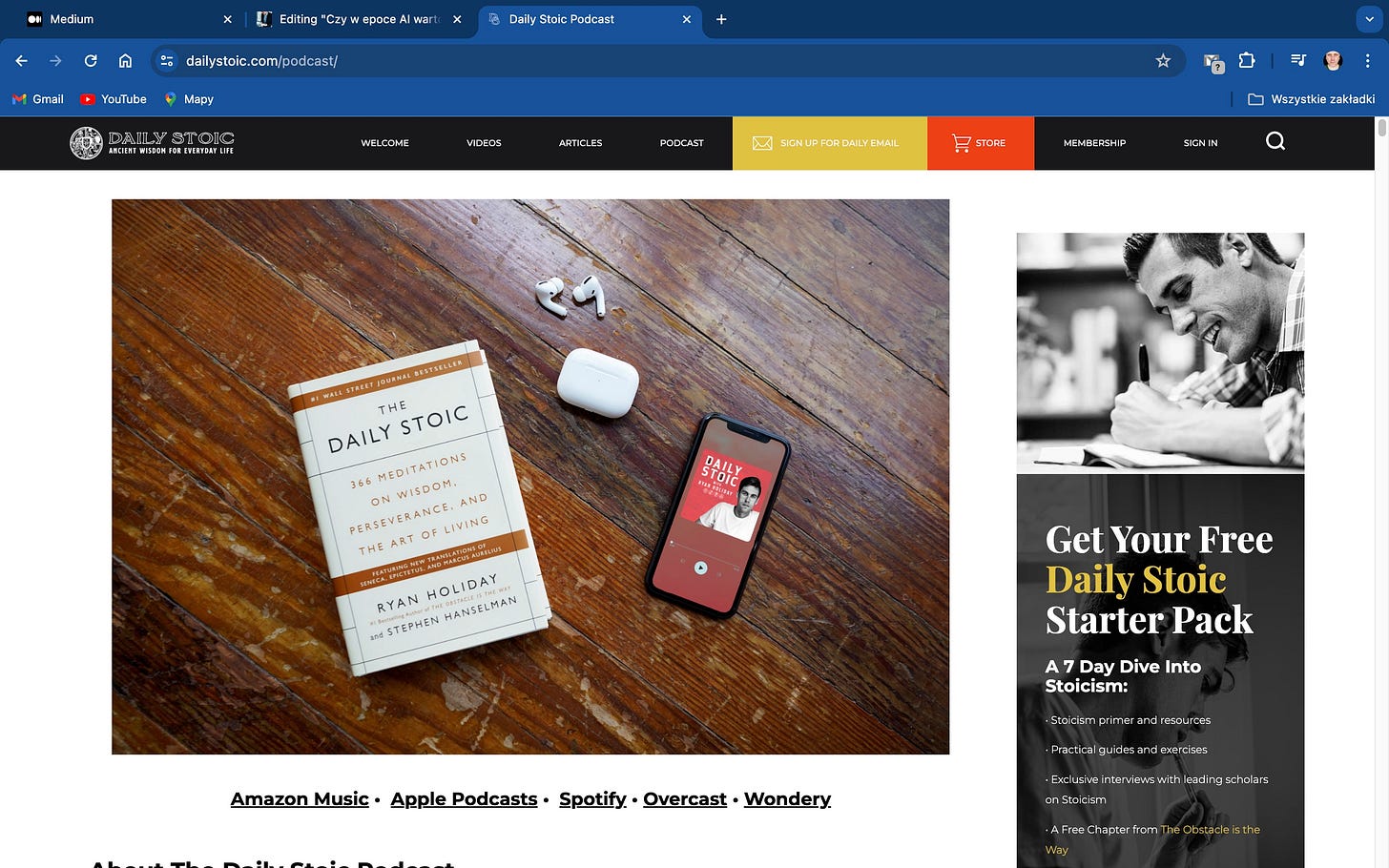Click Practical guides and exercises text
The width and height of the screenshot is (1389, 868).
pyautogui.click(x=1129, y=750)
